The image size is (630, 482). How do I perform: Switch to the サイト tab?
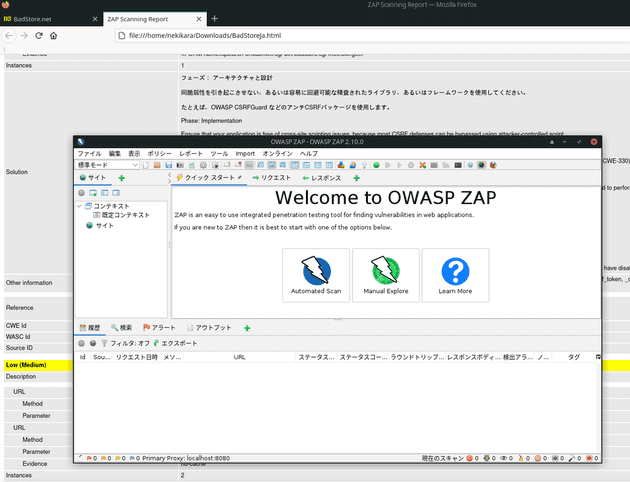[93, 178]
